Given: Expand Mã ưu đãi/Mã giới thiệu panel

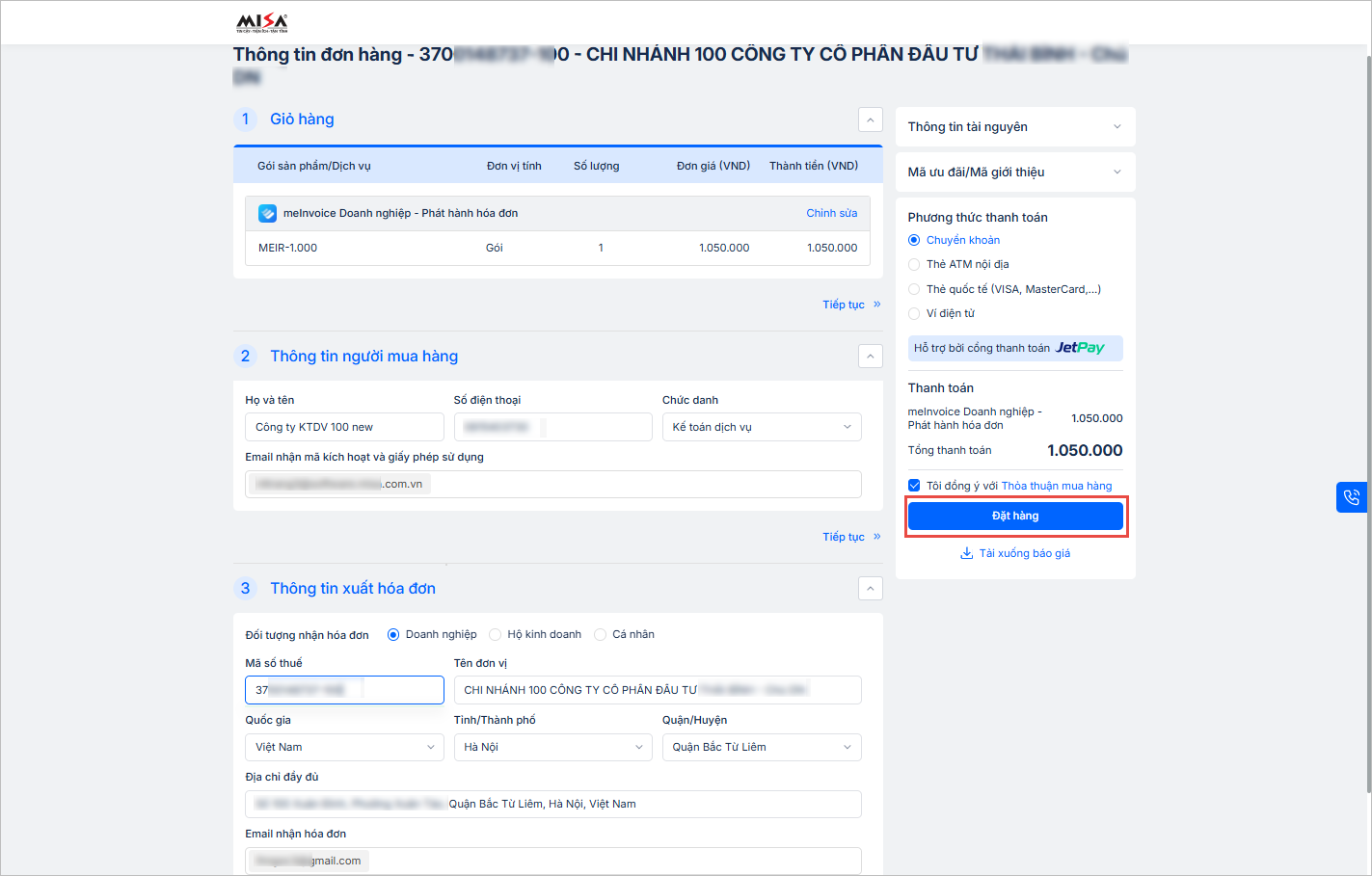Looking at the screenshot, I should point(1015,173).
